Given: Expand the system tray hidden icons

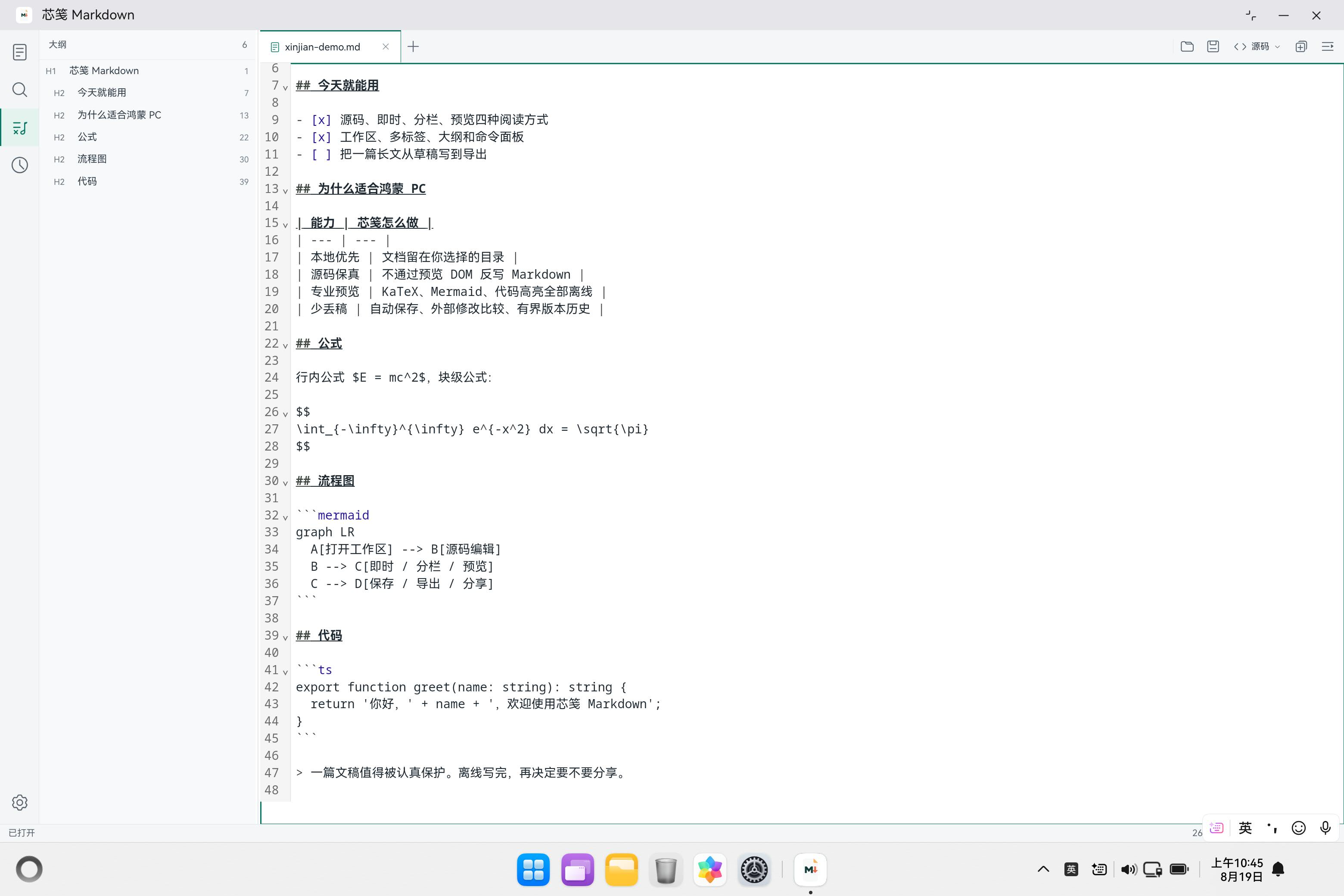Looking at the screenshot, I should (1043, 869).
